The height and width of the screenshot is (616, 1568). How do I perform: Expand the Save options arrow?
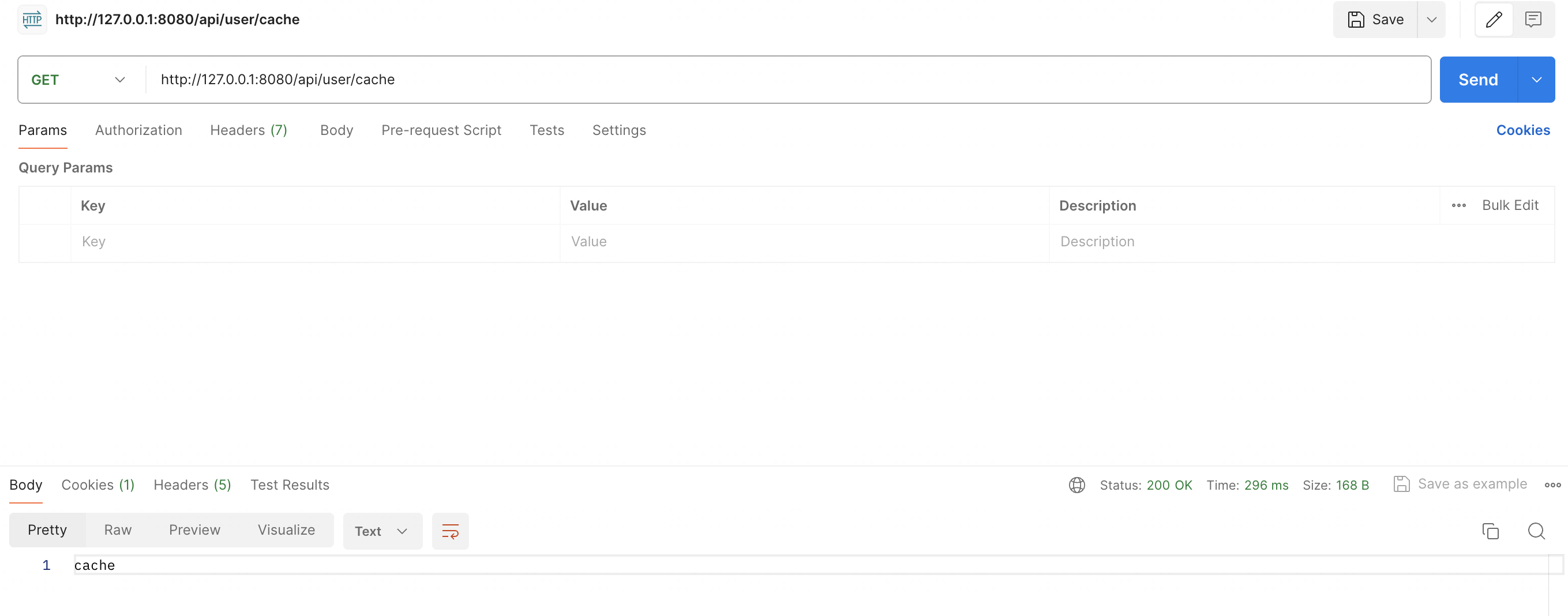1431,20
